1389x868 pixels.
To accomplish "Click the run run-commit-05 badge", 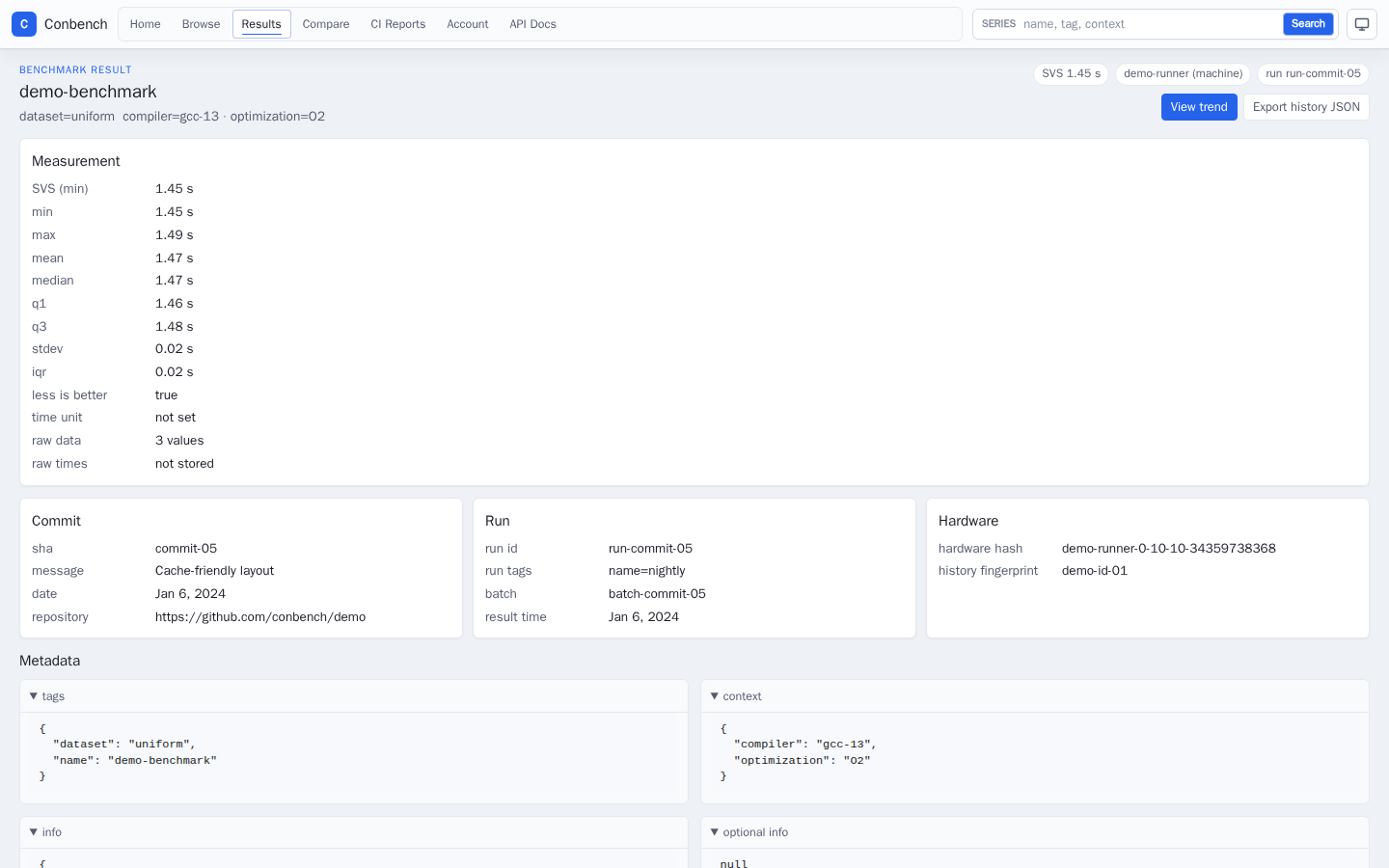I will 1313,73.
